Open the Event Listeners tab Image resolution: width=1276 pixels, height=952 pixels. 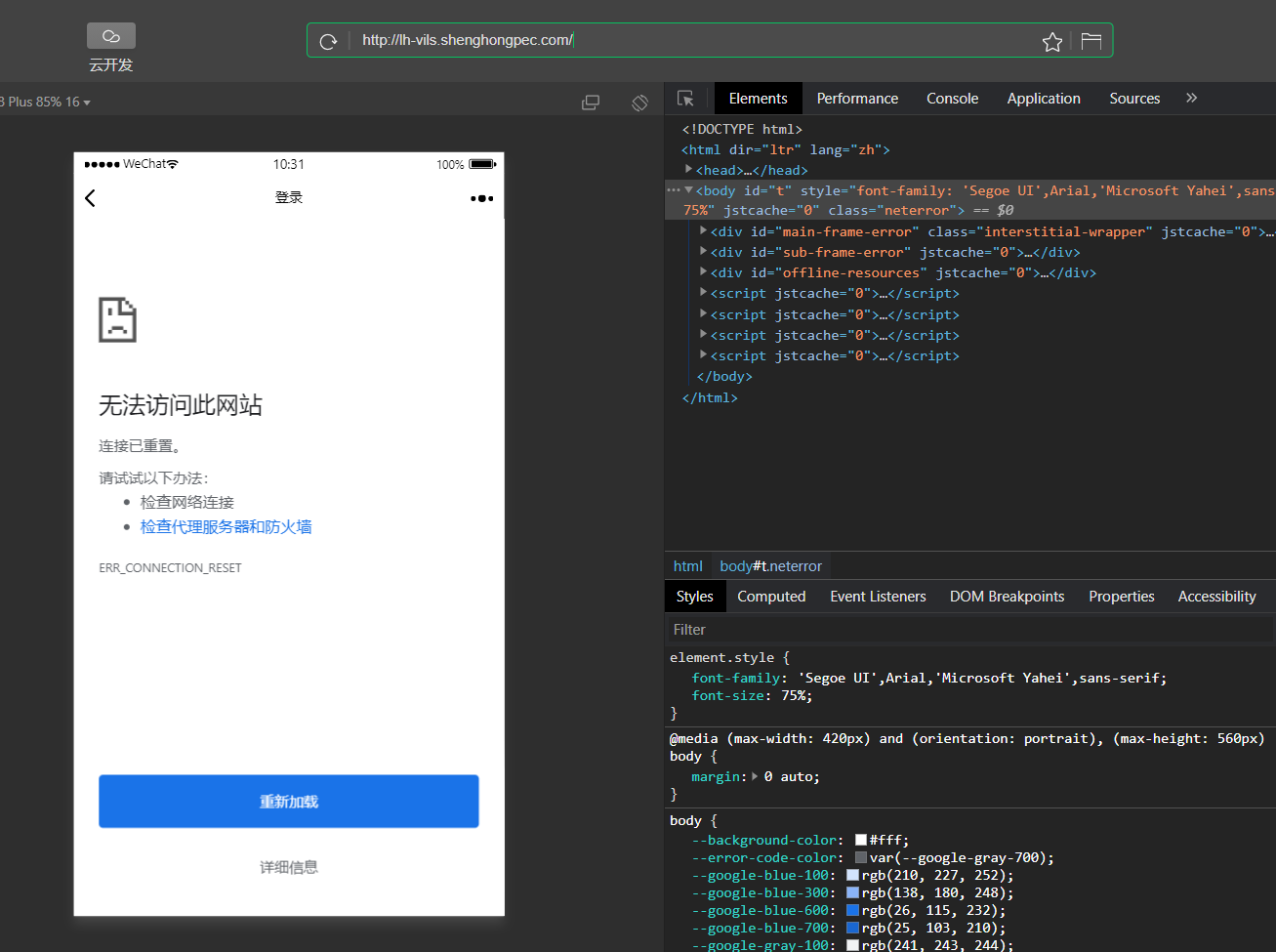pos(878,597)
